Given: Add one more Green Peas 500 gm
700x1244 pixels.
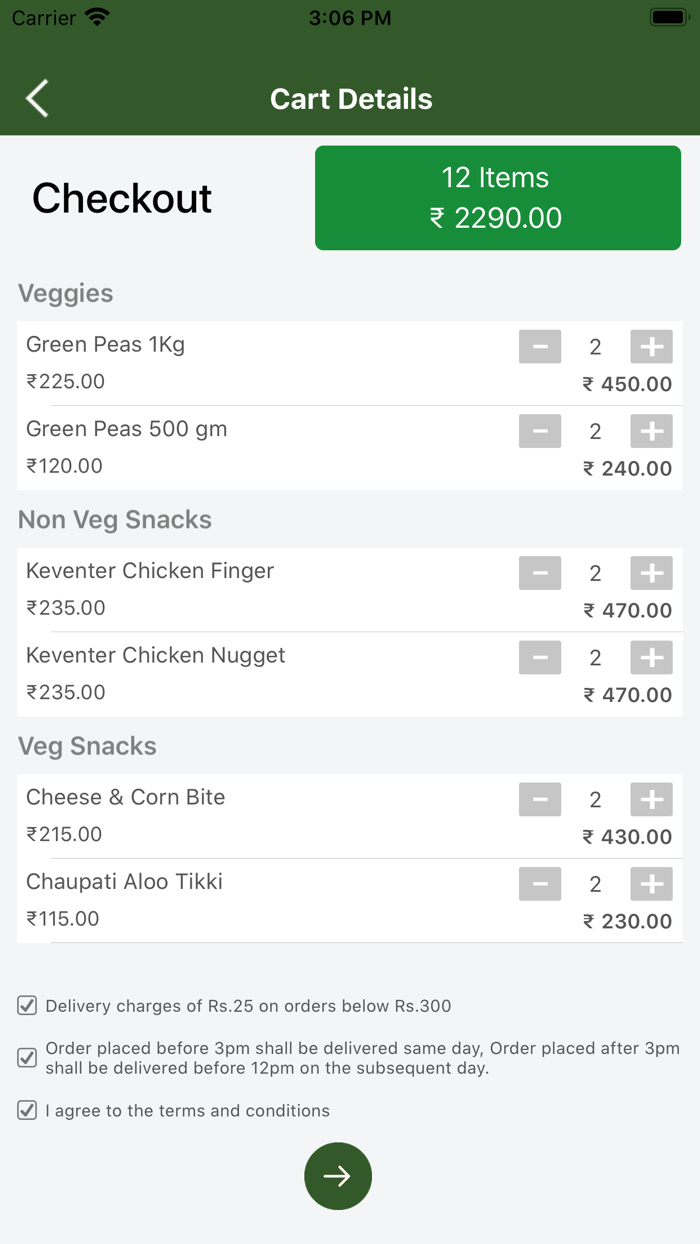Looking at the screenshot, I should 651,431.
